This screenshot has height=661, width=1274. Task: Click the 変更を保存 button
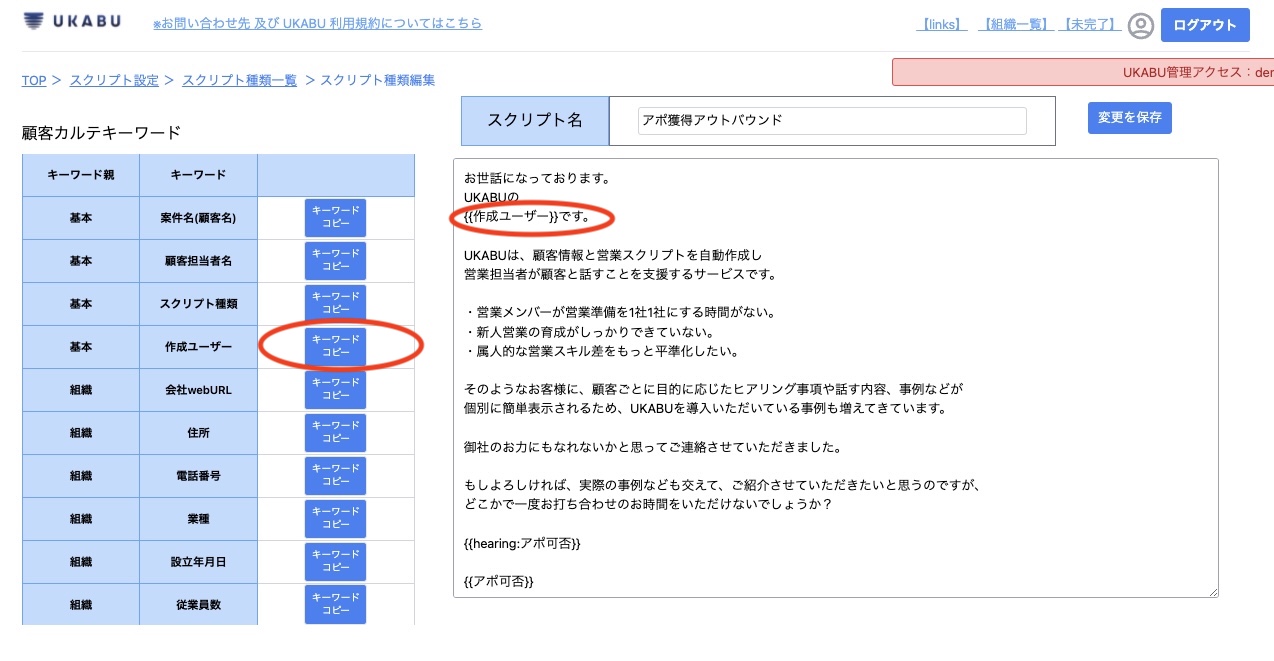(1129, 117)
